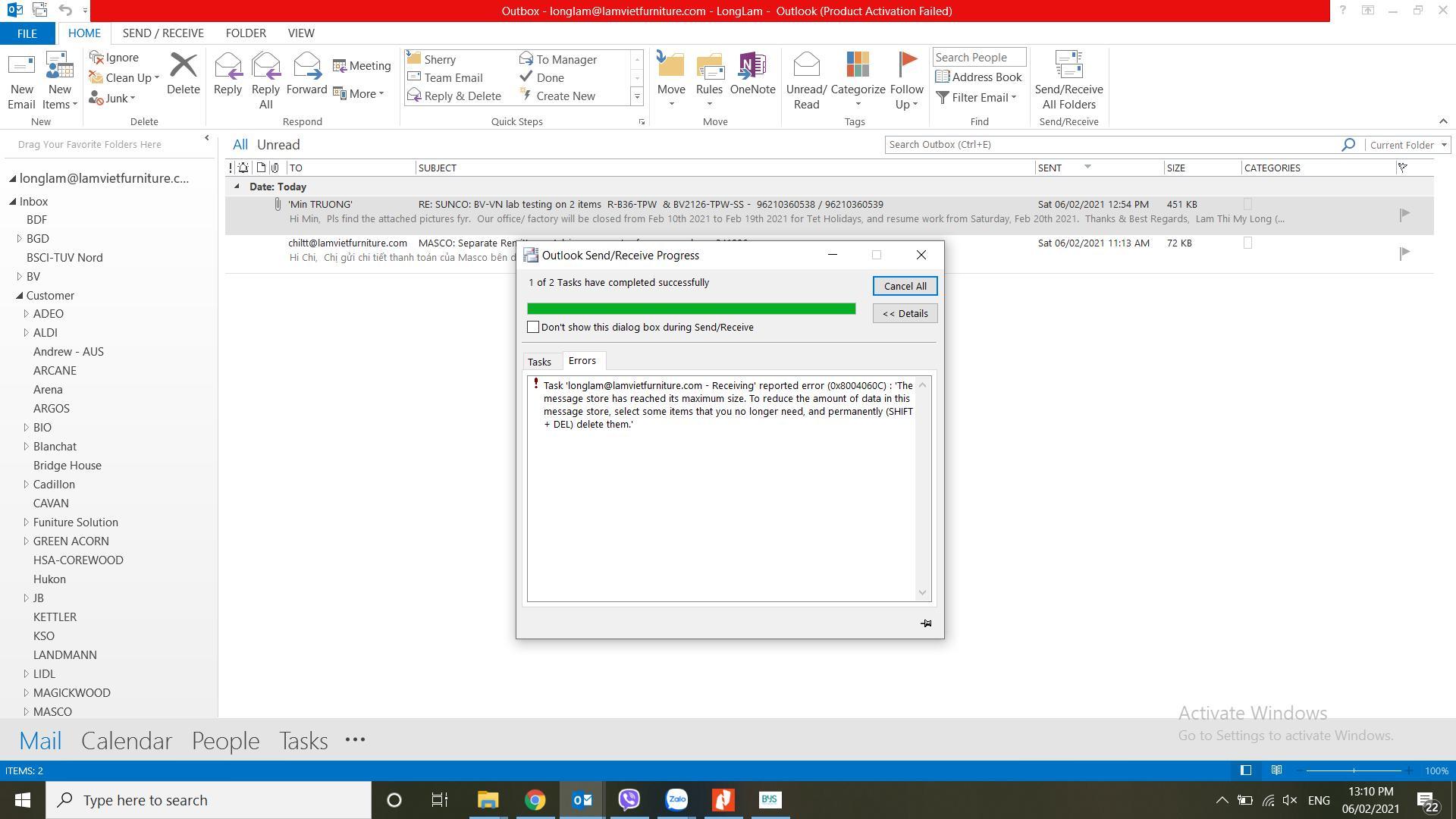Select the Sherry quick step
Screen dimensions: 1456x819
[431, 59]
